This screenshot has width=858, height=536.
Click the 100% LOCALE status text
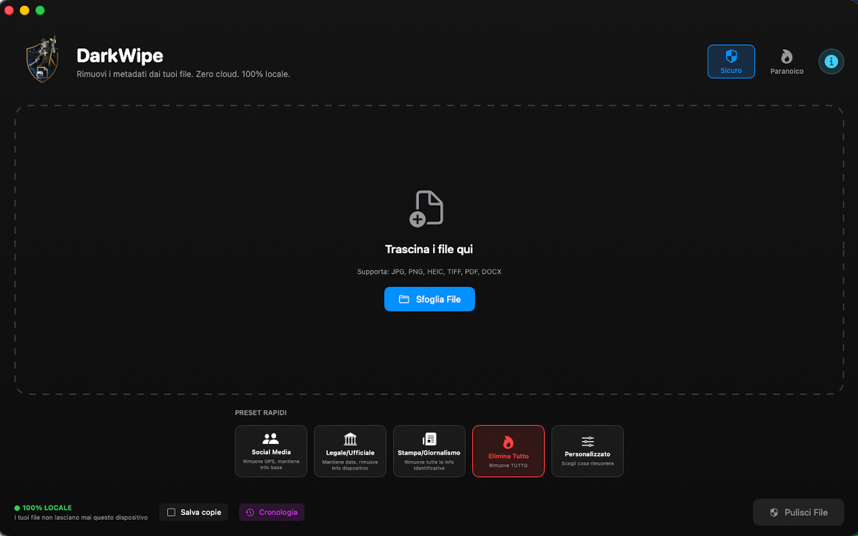pyautogui.click(x=47, y=508)
